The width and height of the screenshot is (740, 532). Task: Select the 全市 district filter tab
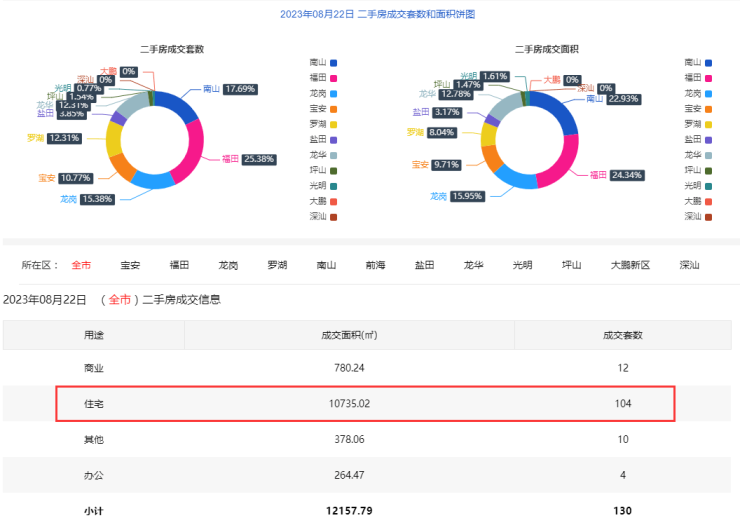[81, 265]
